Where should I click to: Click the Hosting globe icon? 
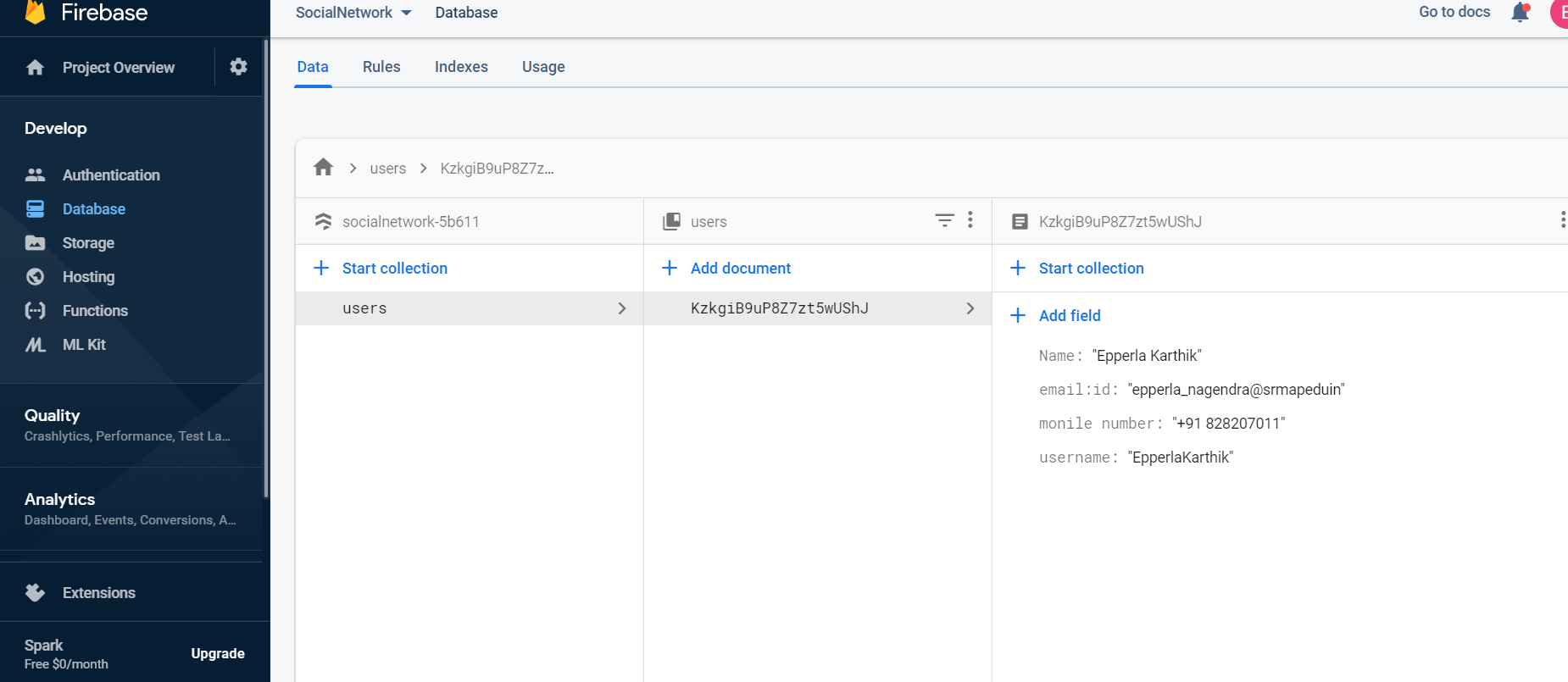(x=36, y=277)
